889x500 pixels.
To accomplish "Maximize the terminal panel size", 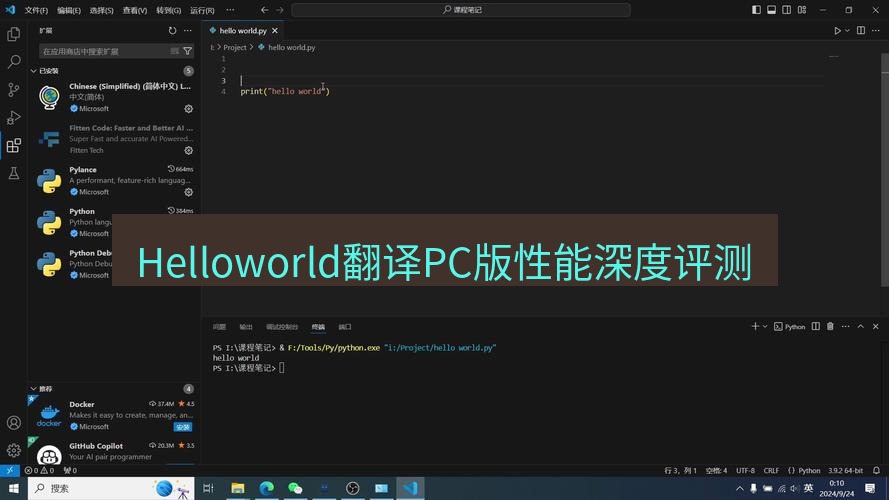I will 861,327.
